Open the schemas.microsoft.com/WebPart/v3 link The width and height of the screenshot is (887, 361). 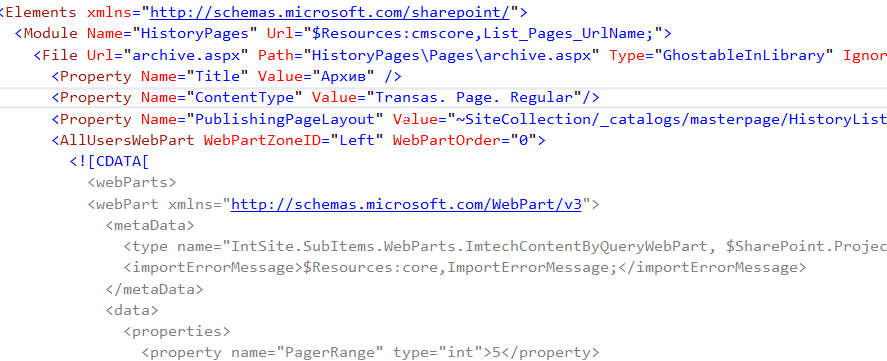point(407,204)
